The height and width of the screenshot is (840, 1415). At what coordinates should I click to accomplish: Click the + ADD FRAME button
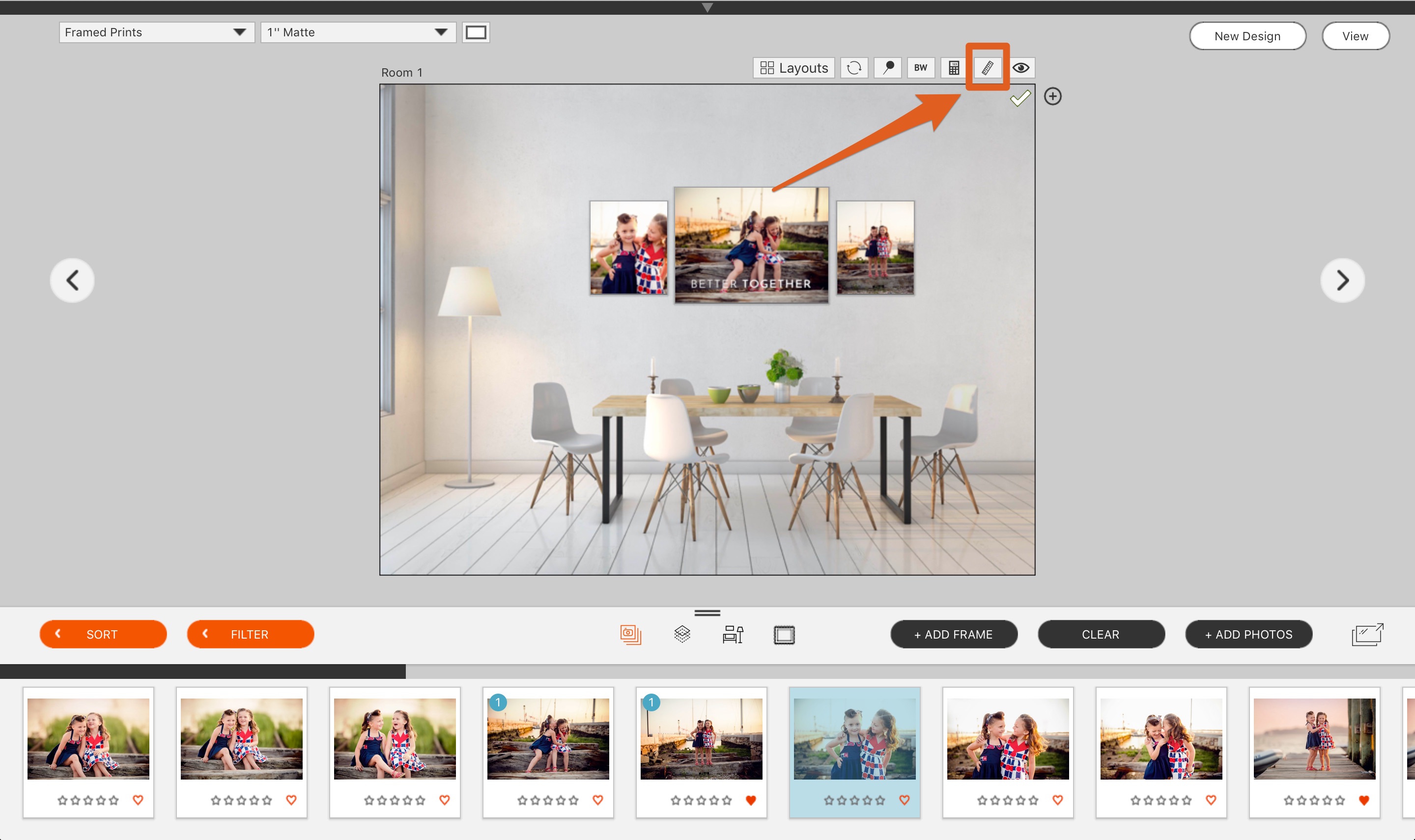954,634
